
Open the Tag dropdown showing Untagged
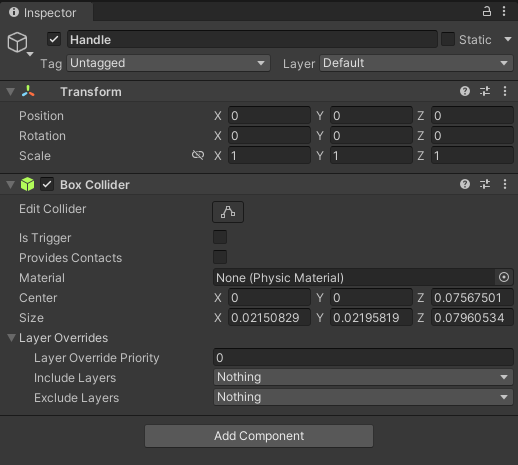[x=168, y=63]
